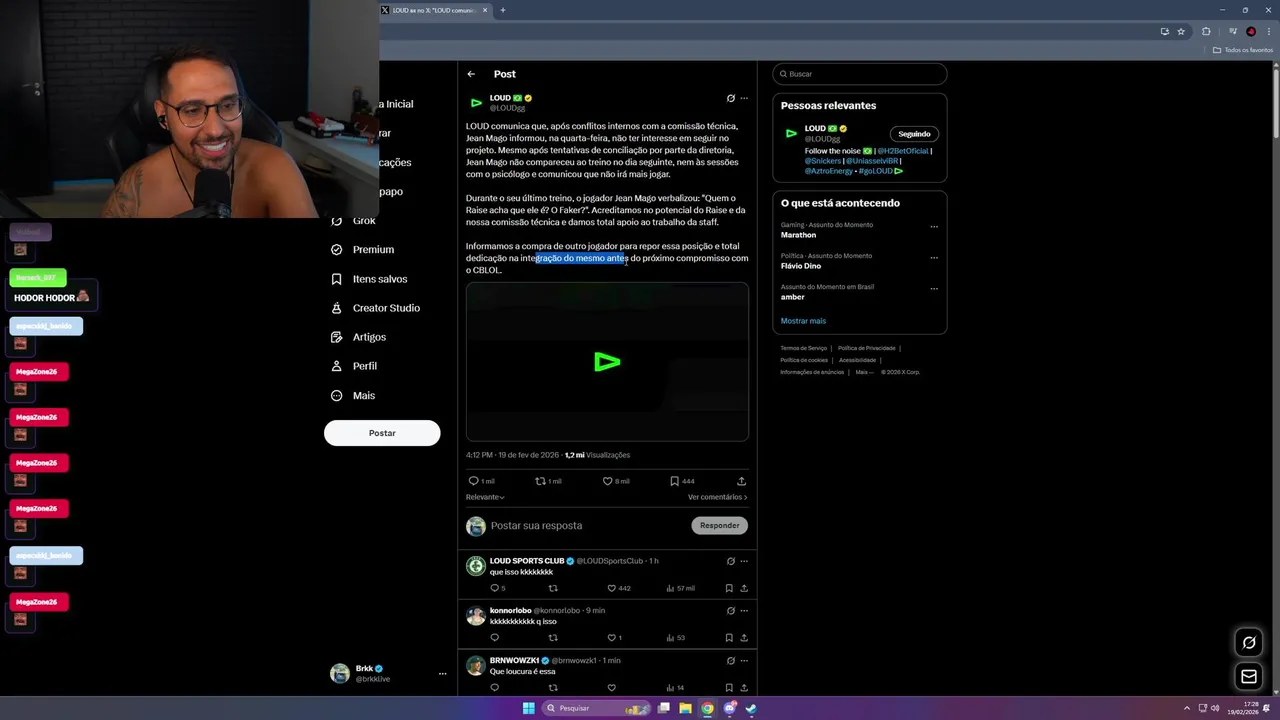Screen dimensions: 1280x720
Task: Open Artigos in sidebar
Action: click(x=359, y=337)
